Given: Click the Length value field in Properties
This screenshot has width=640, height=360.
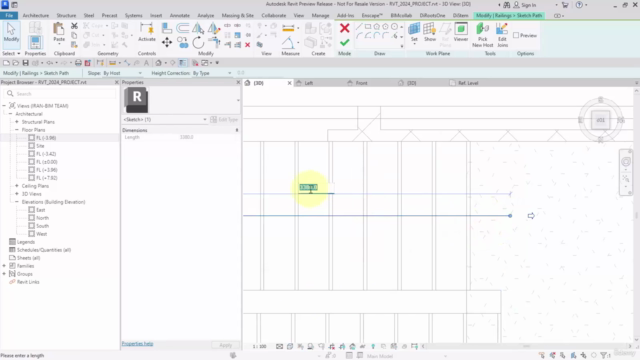Looking at the screenshot, I should [x=207, y=137].
